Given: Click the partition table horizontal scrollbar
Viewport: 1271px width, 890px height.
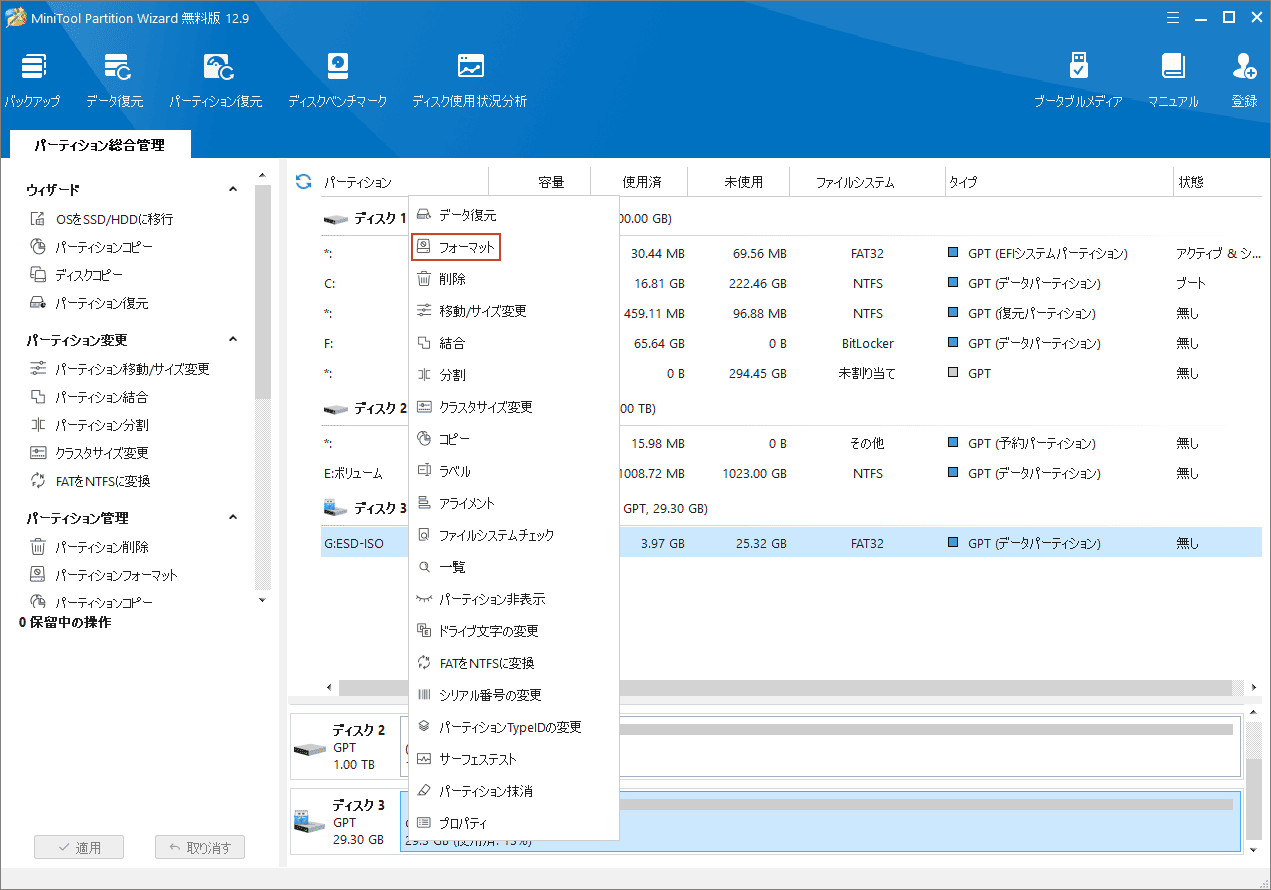Looking at the screenshot, I should pos(785,688).
